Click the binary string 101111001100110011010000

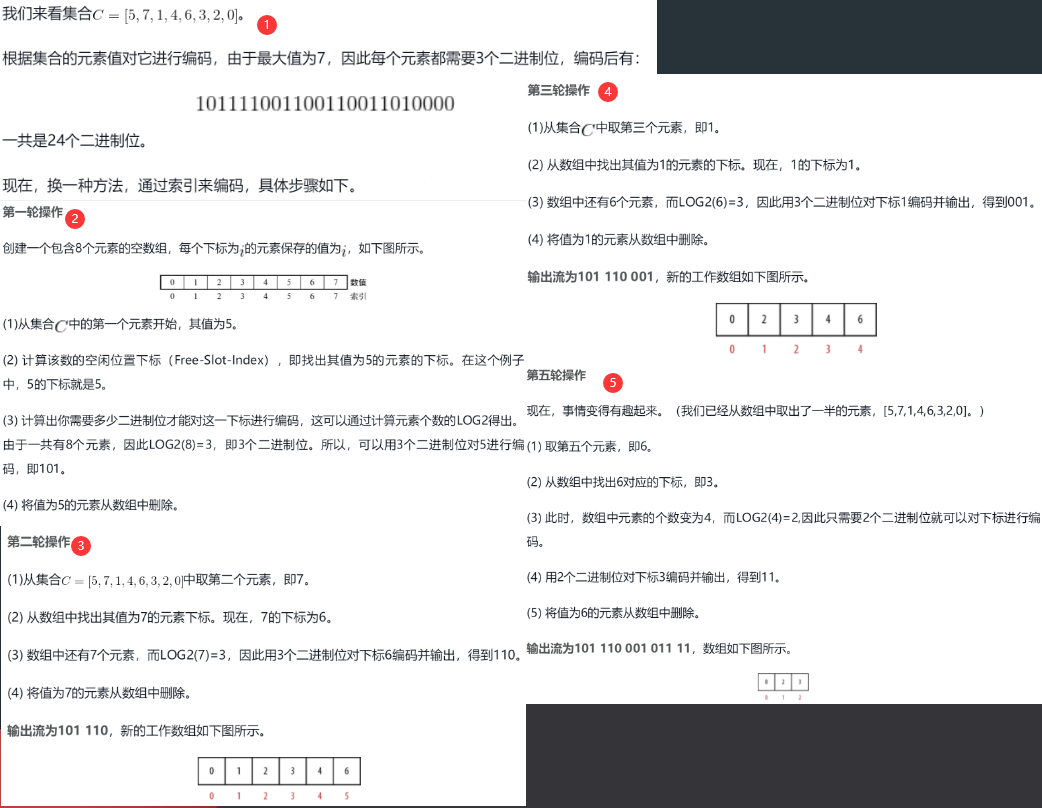coord(325,104)
